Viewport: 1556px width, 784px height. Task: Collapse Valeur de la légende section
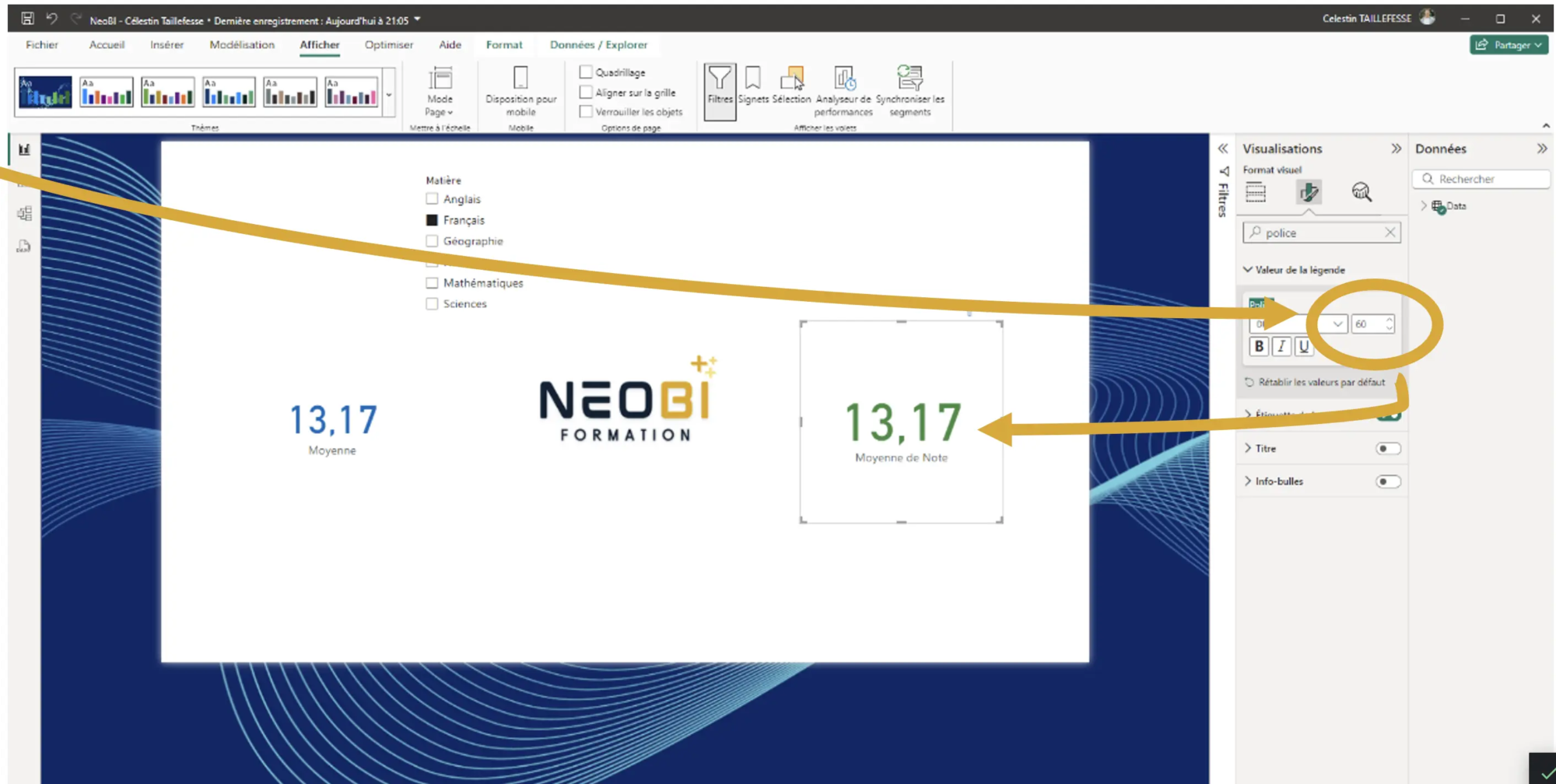coord(1248,270)
